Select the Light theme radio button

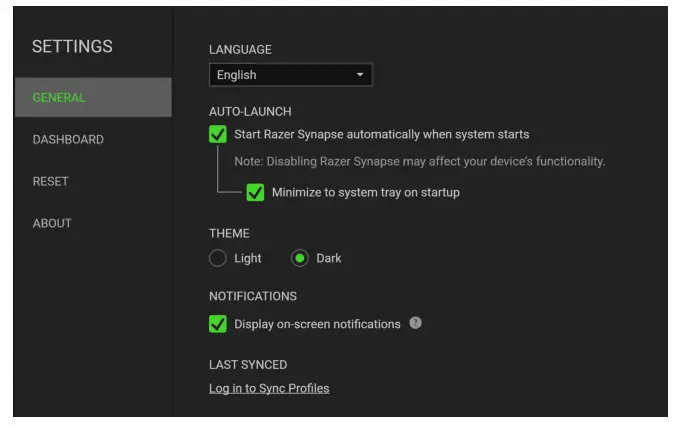coord(218,258)
